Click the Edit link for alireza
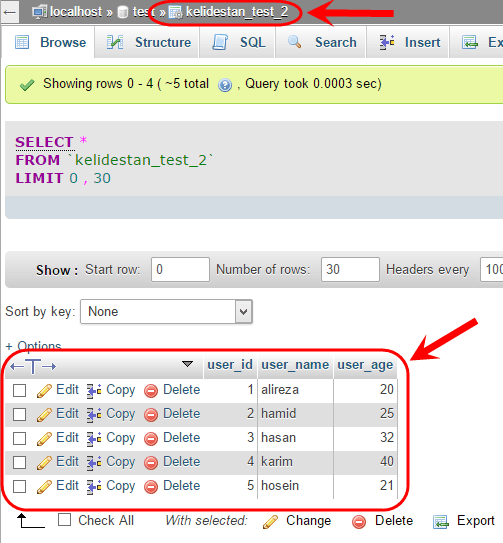Viewport: 503px width, 543px height. pyautogui.click(x=67, y=390)
